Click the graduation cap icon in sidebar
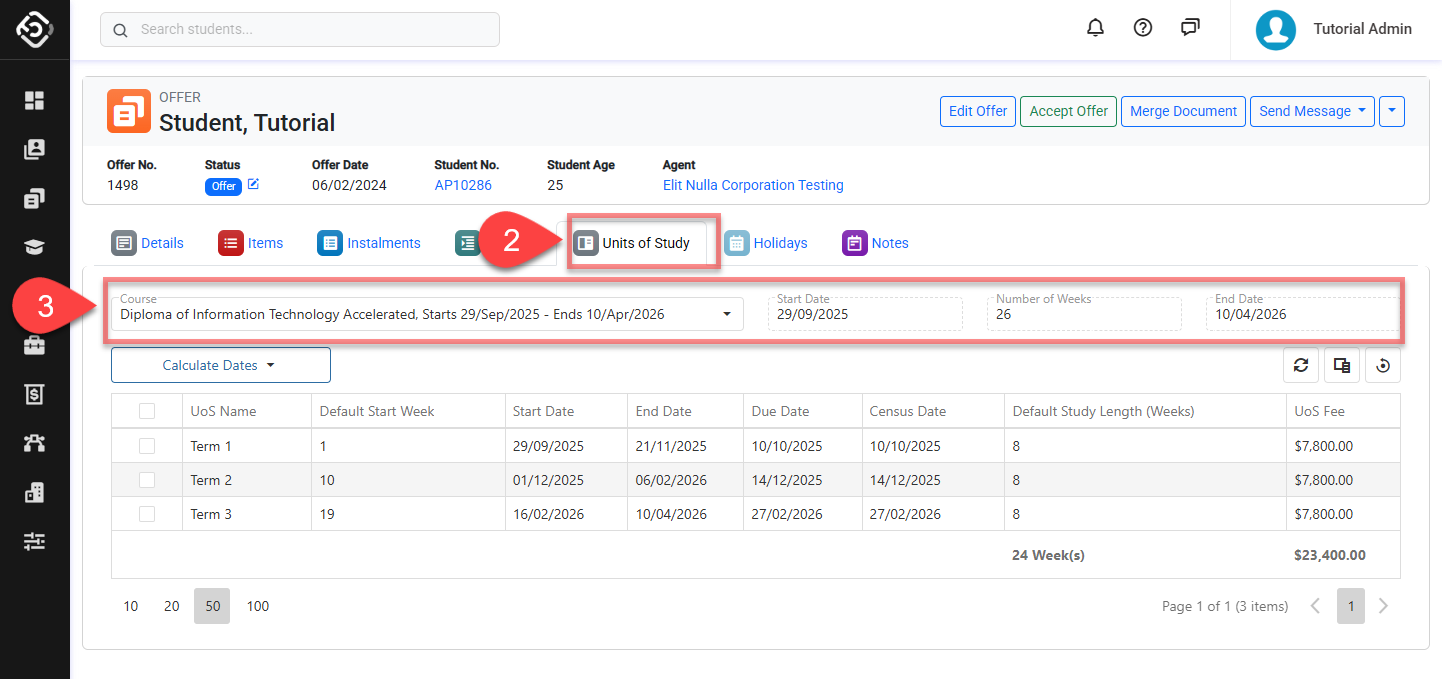This screenshot has width=1442, height=679. coord(35,248)
